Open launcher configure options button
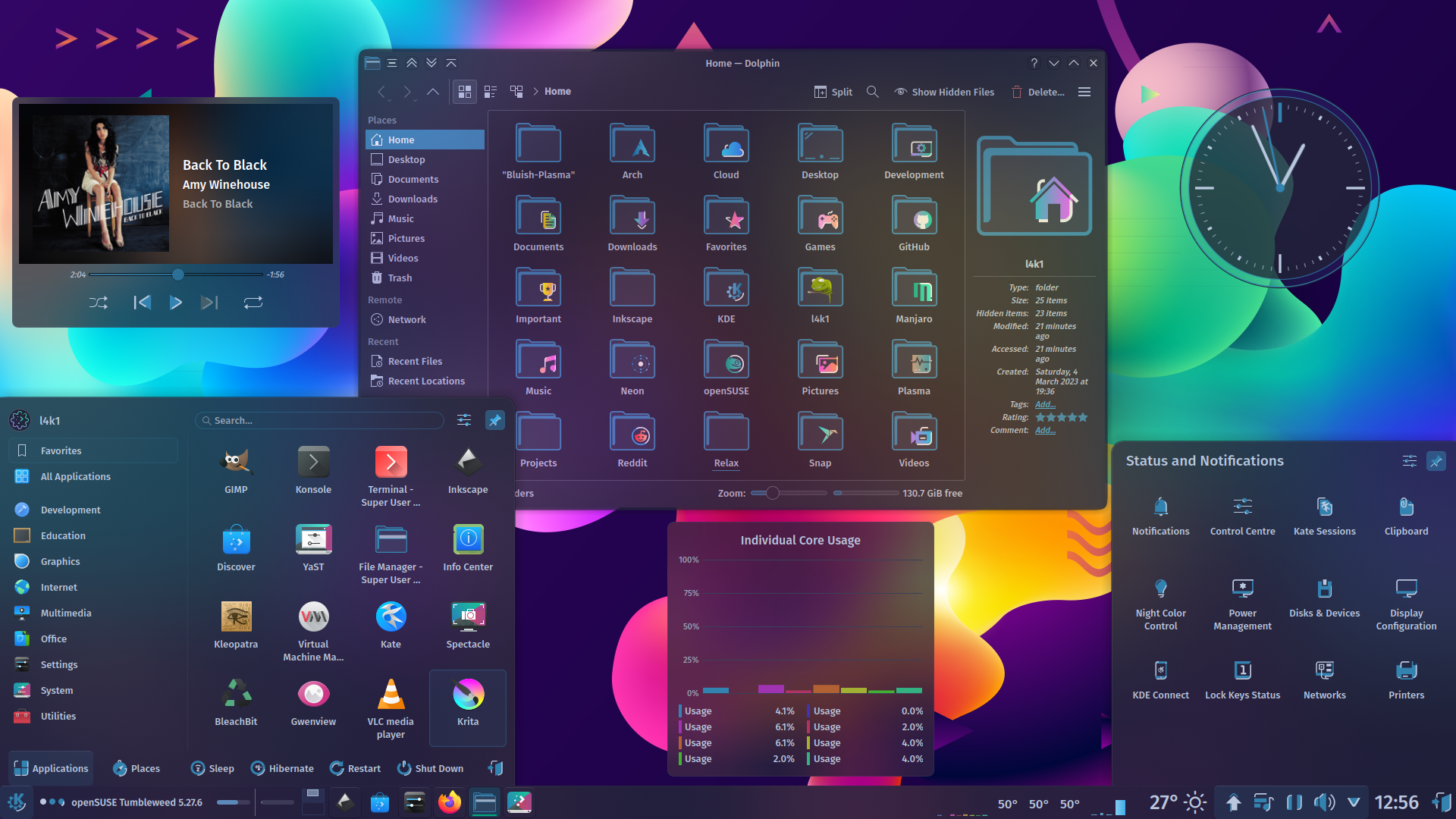1456x819 pixels. (464, 420)
